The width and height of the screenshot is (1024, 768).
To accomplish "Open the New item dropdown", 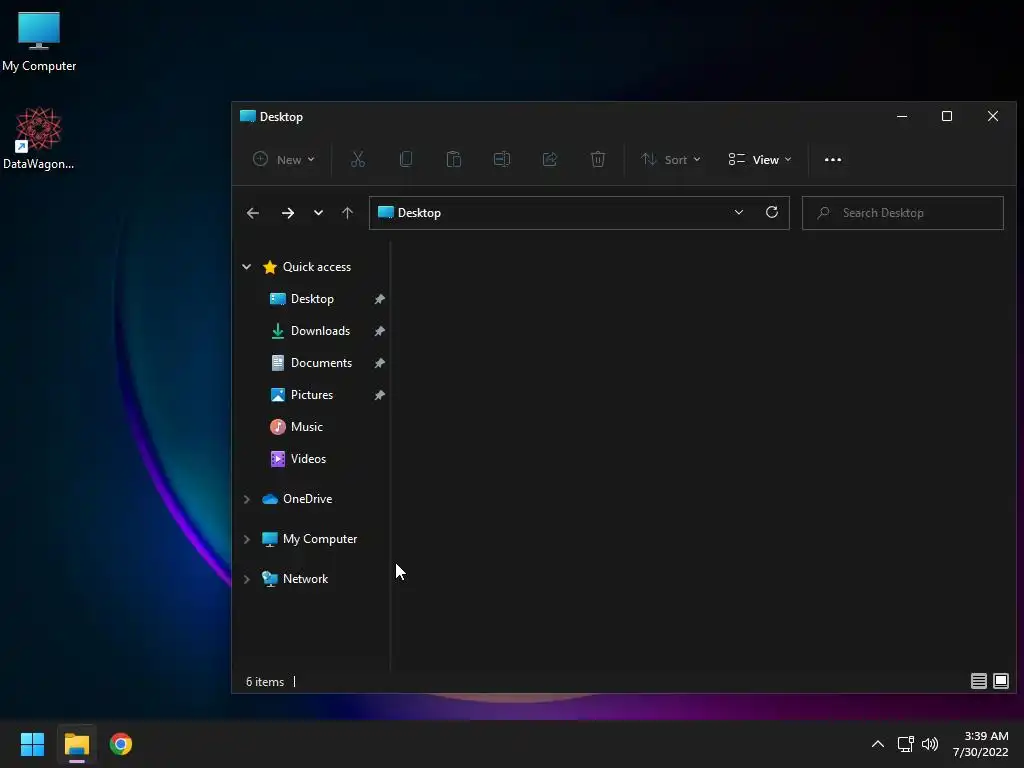I will [x=284, y=159].
